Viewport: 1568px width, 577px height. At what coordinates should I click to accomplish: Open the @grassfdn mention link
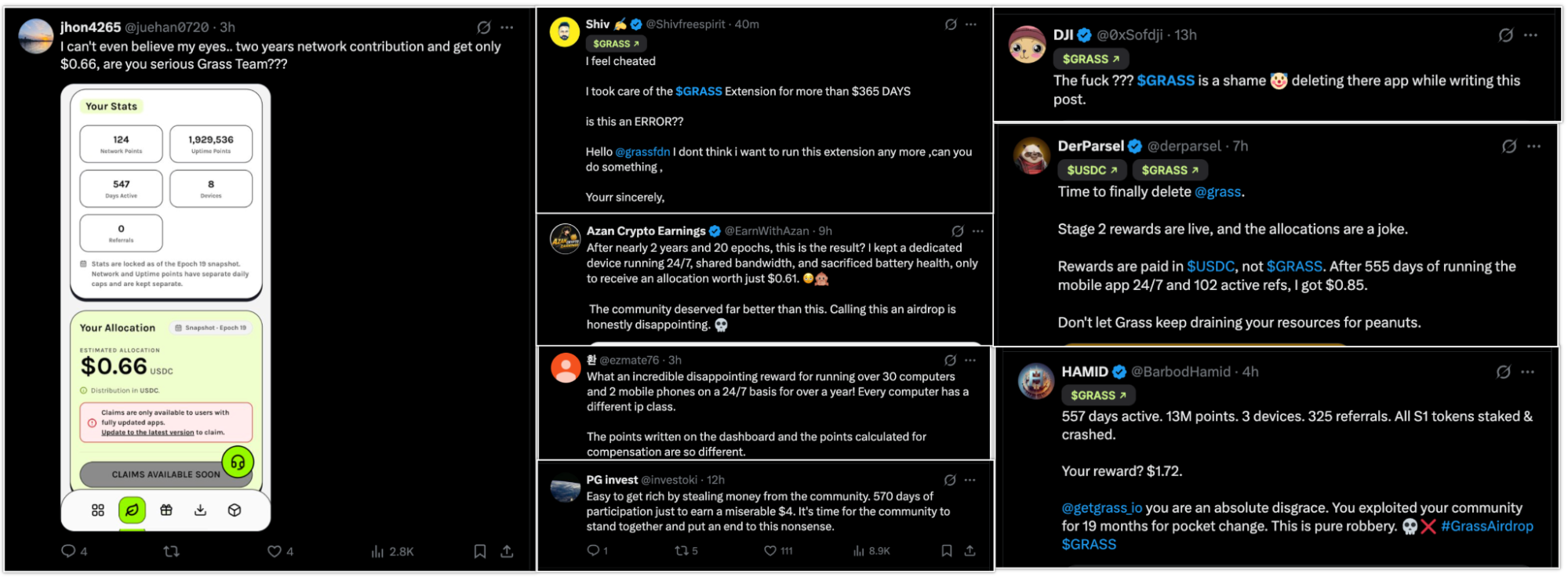[642, 152]
